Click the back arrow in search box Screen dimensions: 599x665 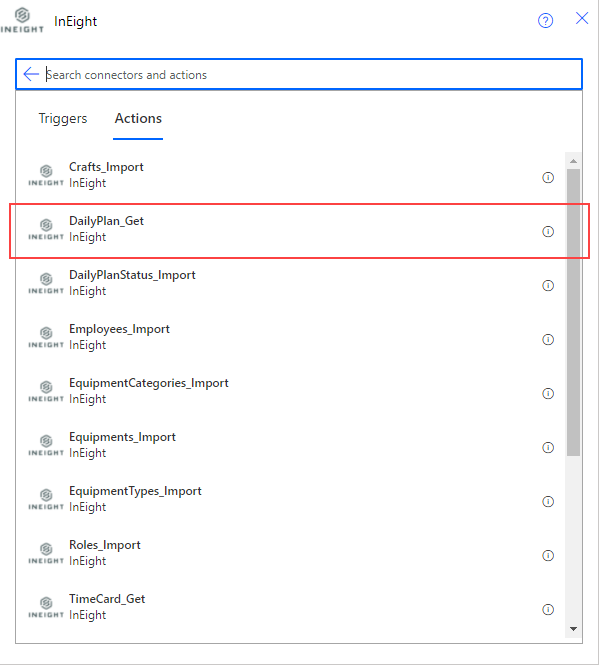[x=31, y=74]
